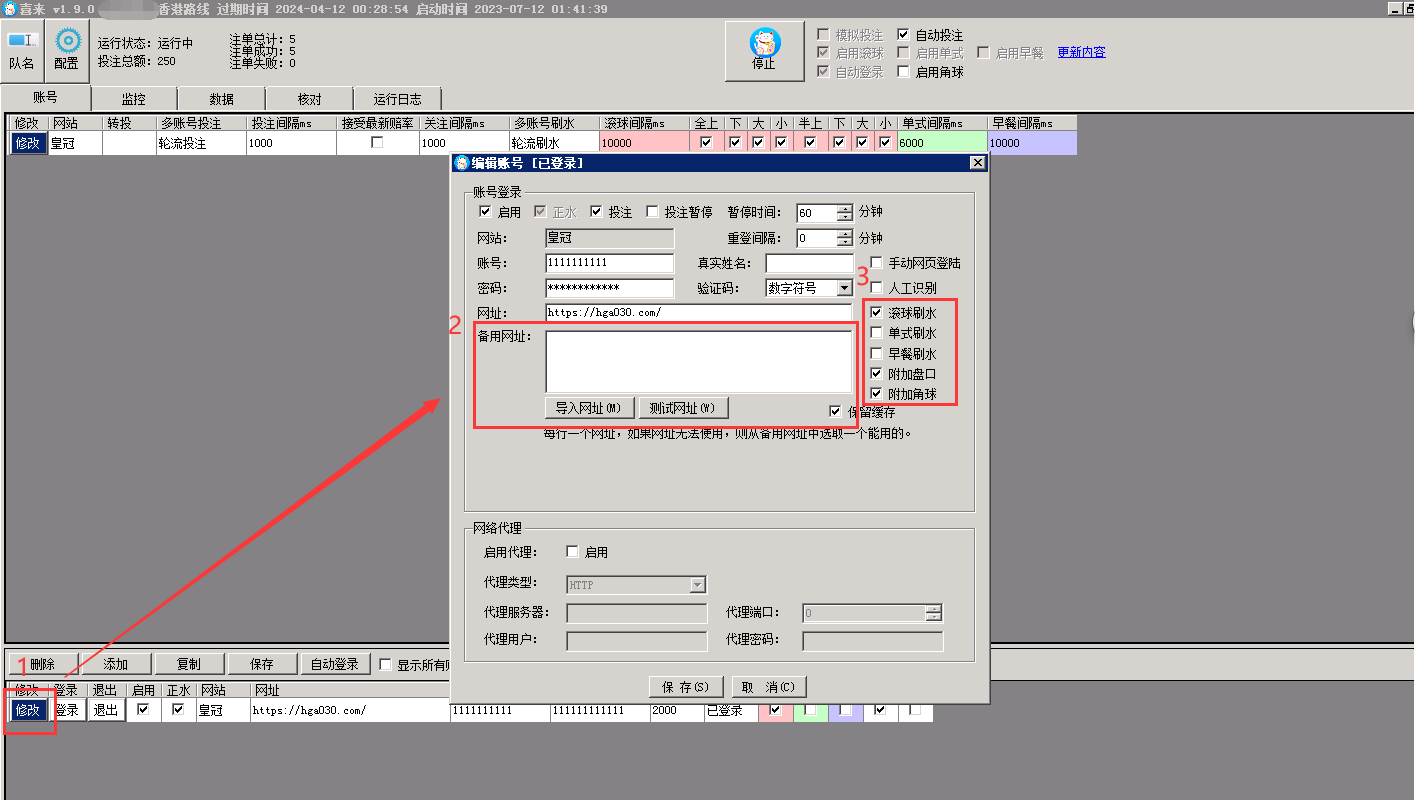This screenshot has width=1415, height=800.
Task: Open the 运行日志 tab
Action: click(x=397, y=99)
